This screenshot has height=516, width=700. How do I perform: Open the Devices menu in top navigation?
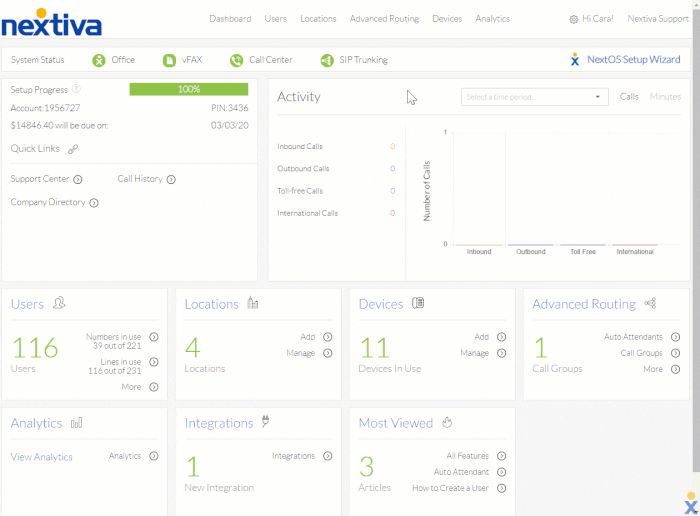tap(447, 19)
